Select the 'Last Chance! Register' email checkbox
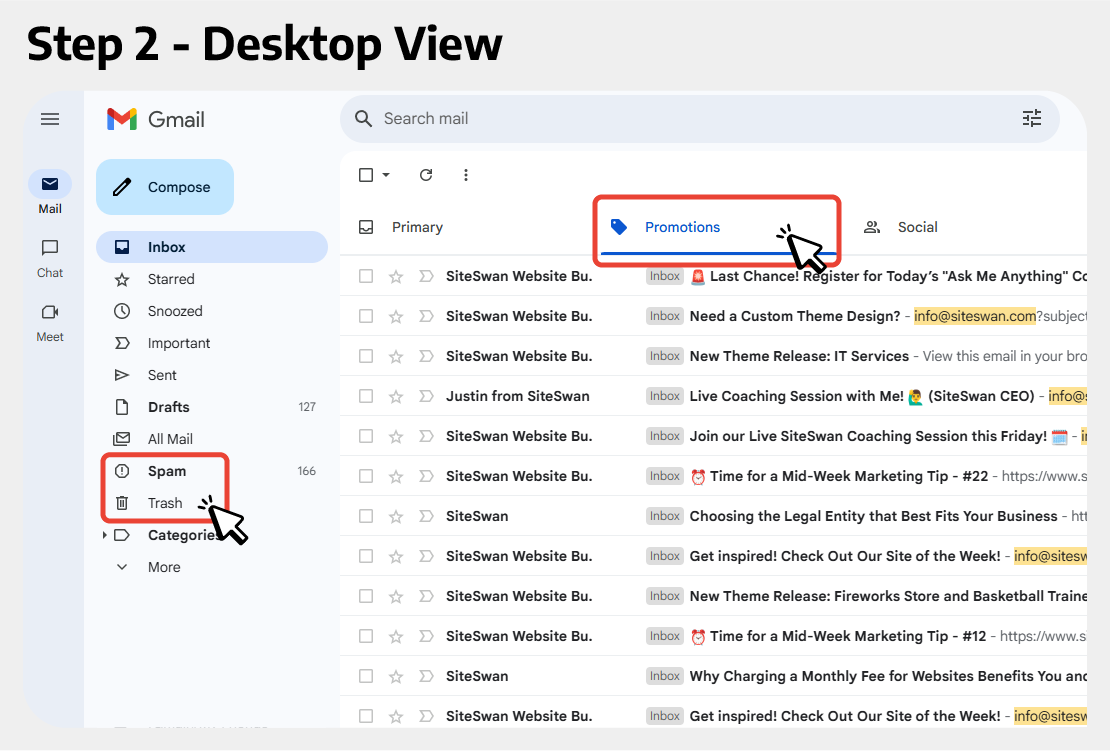This screenshot has height=751, width=1110. pyautogui.click(x=366, y=276)
